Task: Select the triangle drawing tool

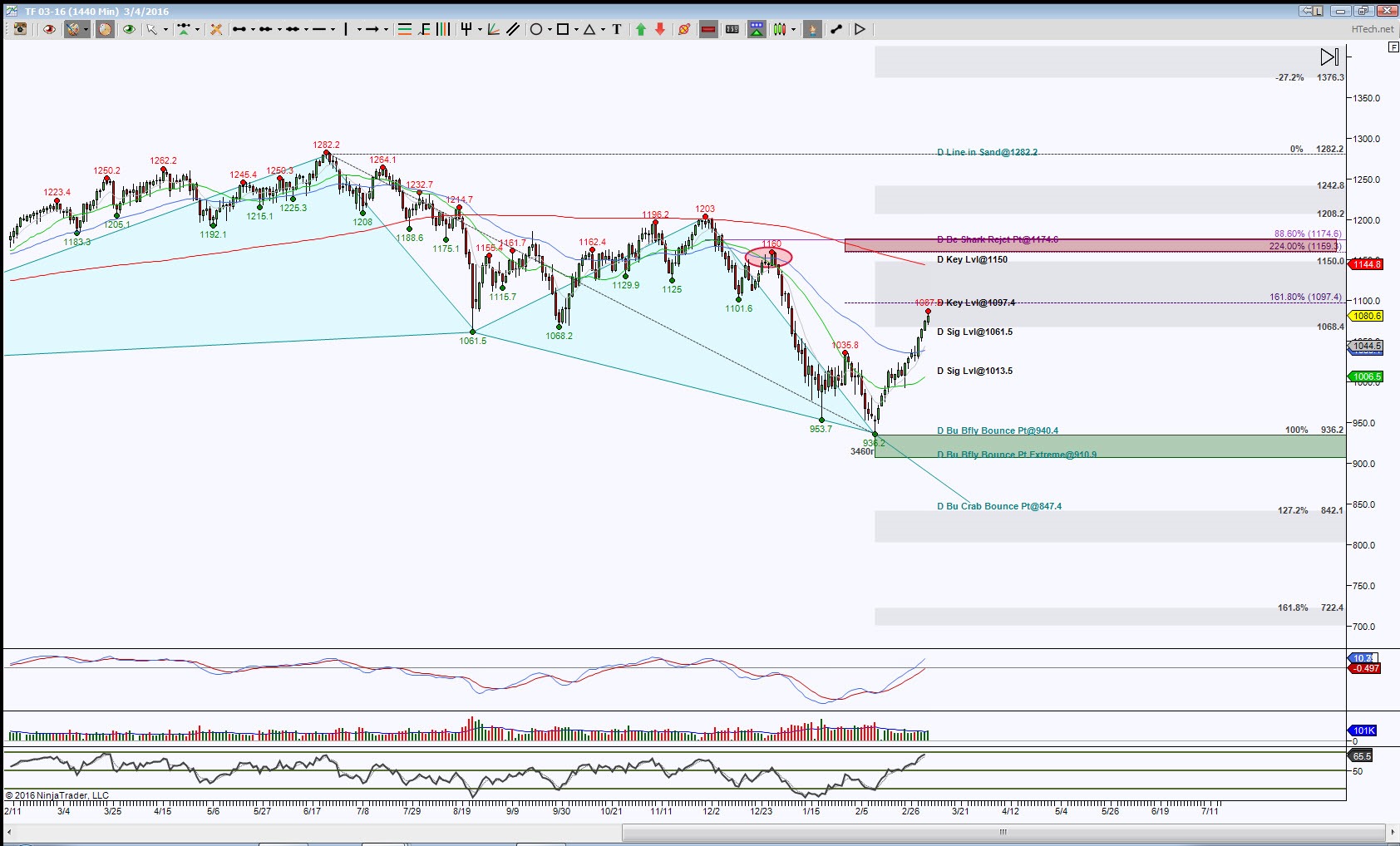Action: tap(589, 29)
